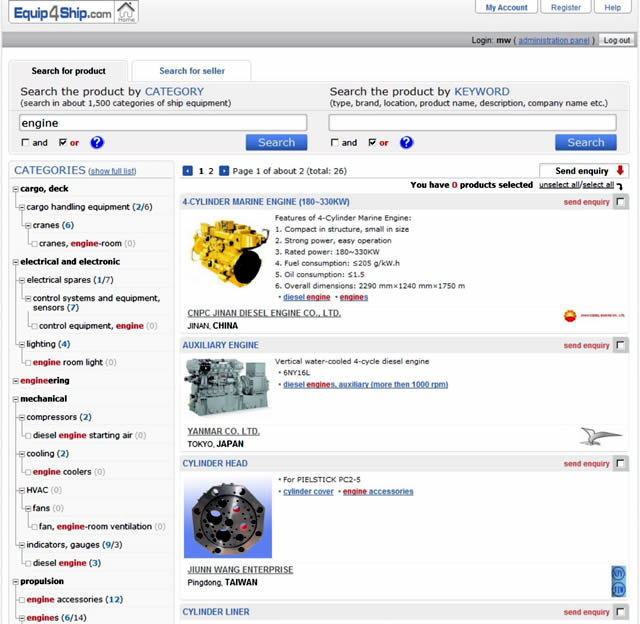640x624 pixels.
Task: Click the red arrow next to Send enquiry
Action: (620, 171)
